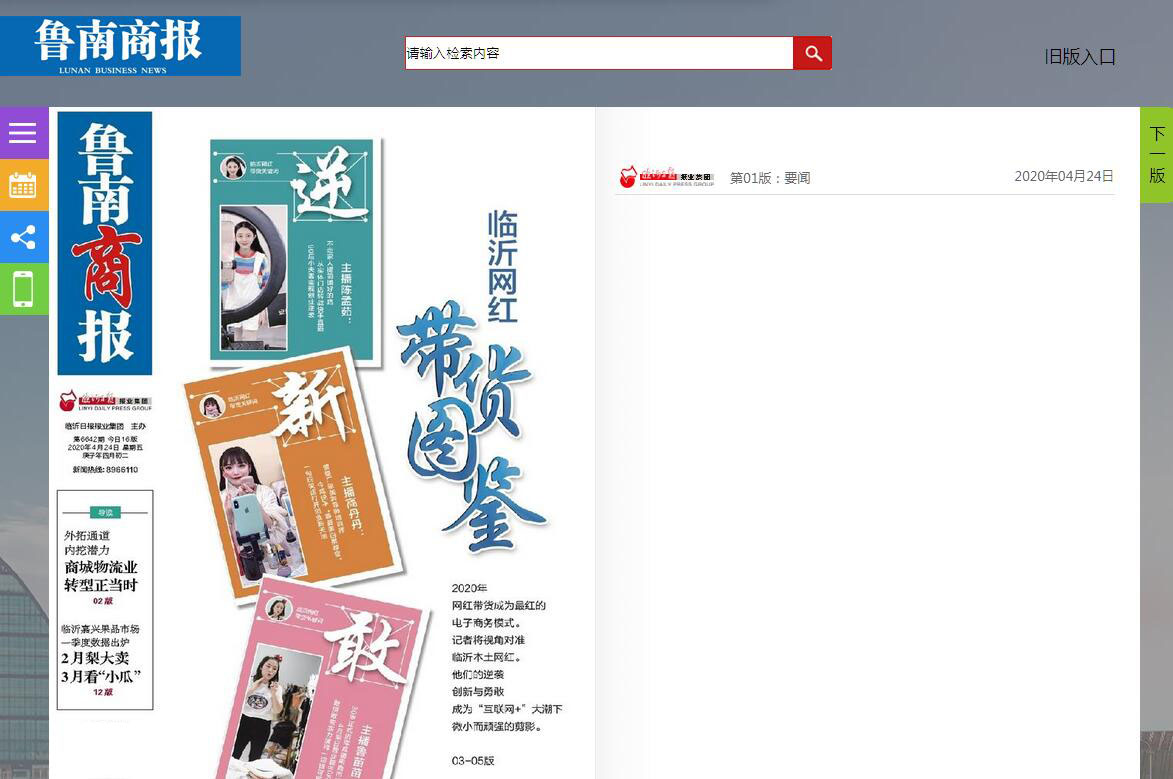
Task: Click the 第01版：要闻 page label
Action: click(769, 178)
